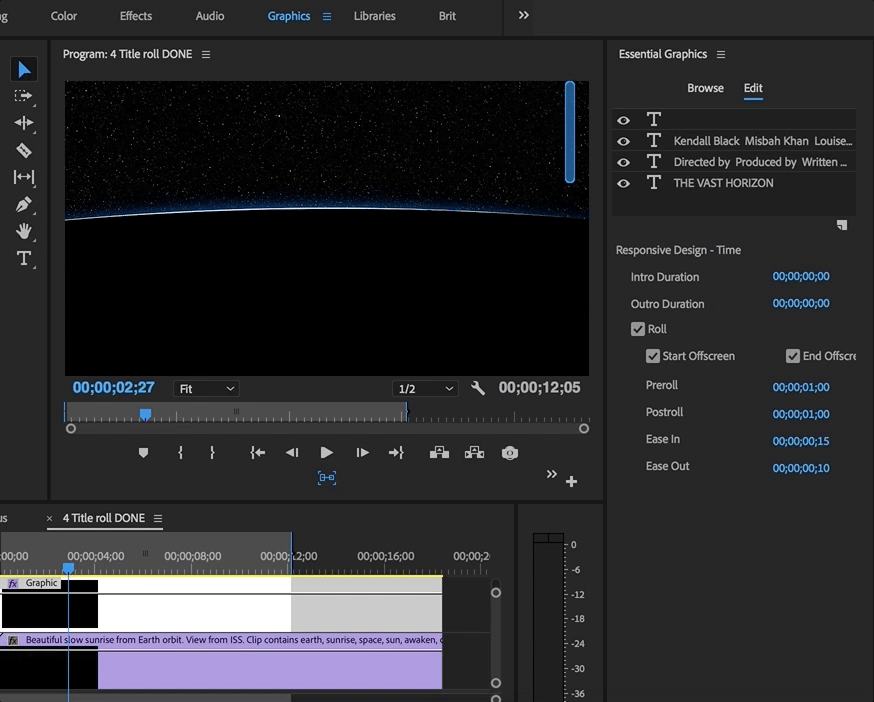
Task: Toggle the Start Offscreen checkbox
Action: pos(653,356)
